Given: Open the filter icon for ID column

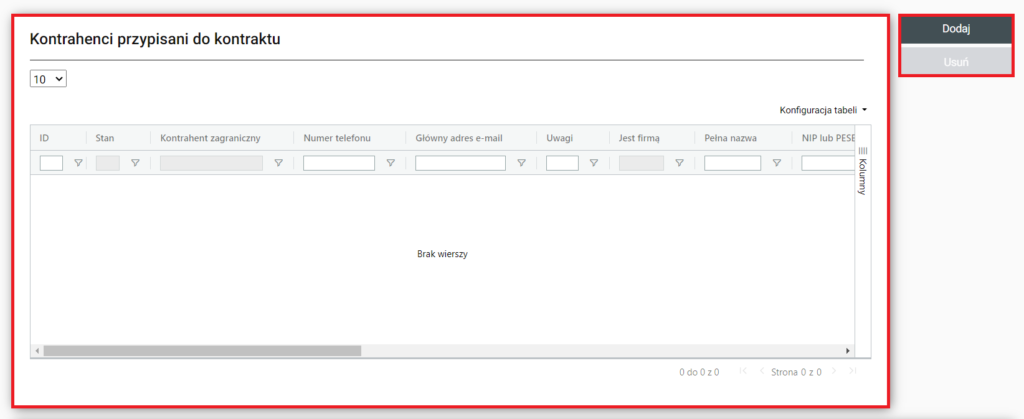Looking at the screenshot, I should [x=78, y=163].
